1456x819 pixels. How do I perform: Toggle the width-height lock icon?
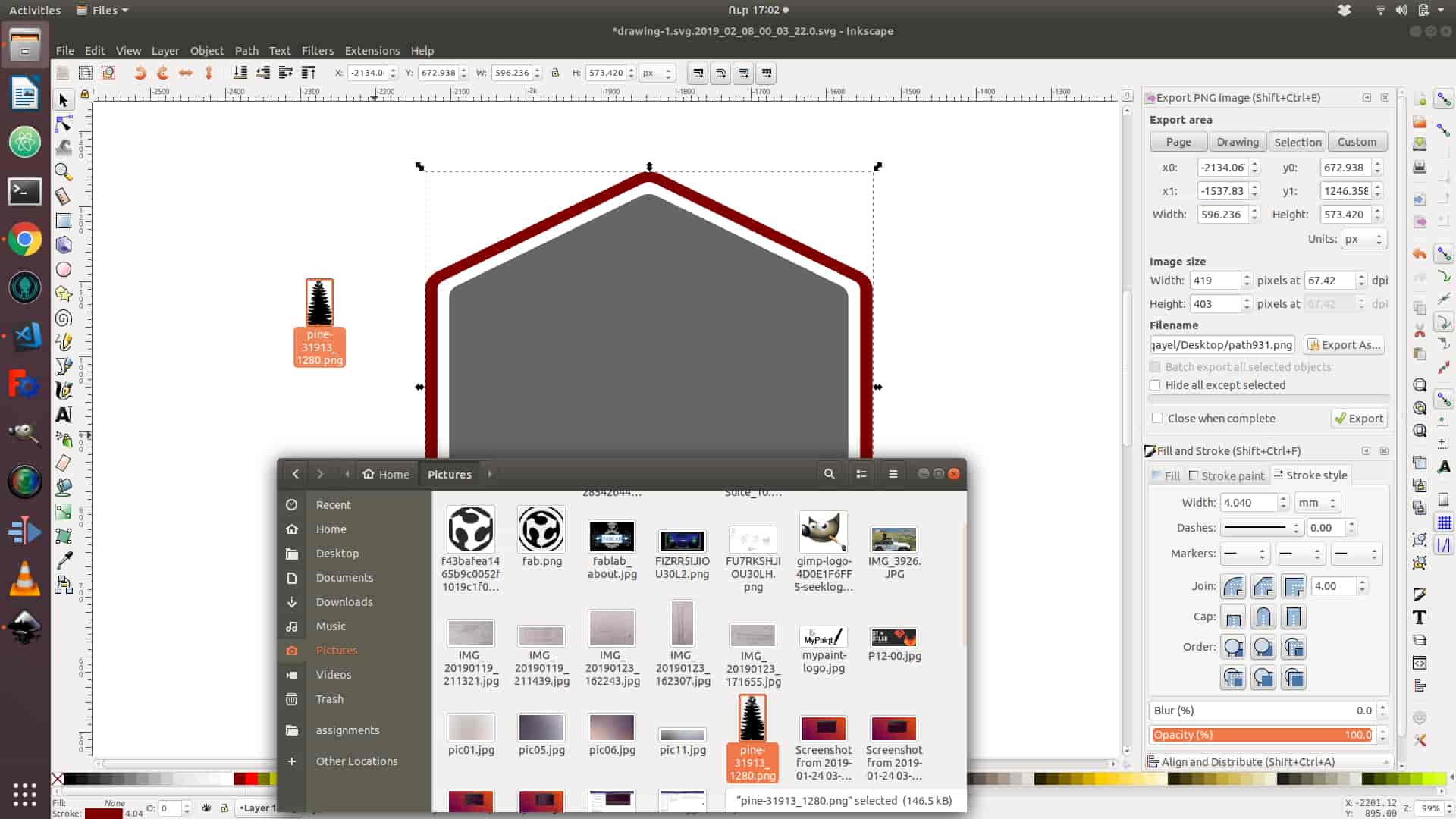click(x=555, y=74)
